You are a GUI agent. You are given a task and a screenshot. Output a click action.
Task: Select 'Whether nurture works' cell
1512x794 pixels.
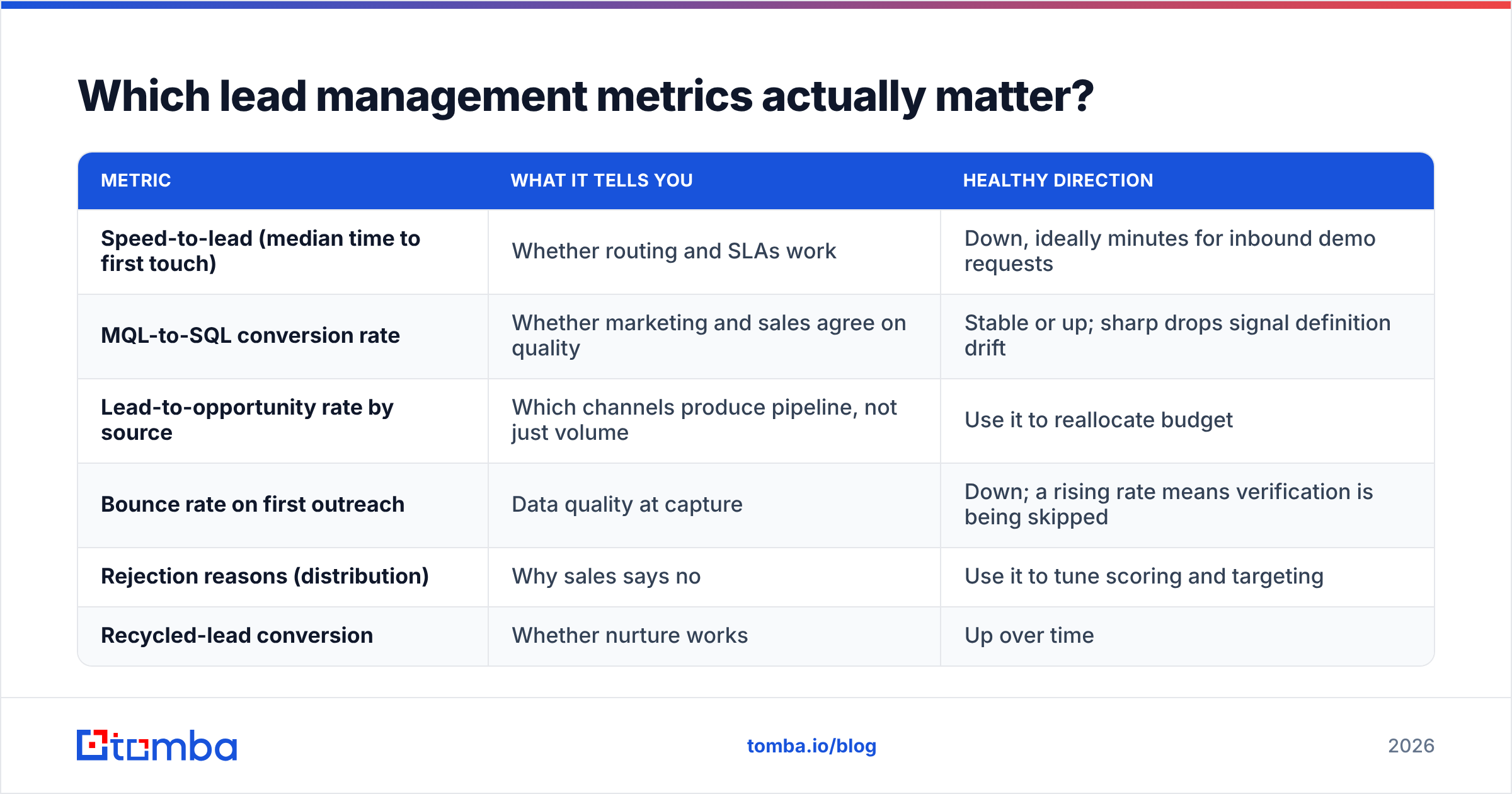[x=714, y=636]
